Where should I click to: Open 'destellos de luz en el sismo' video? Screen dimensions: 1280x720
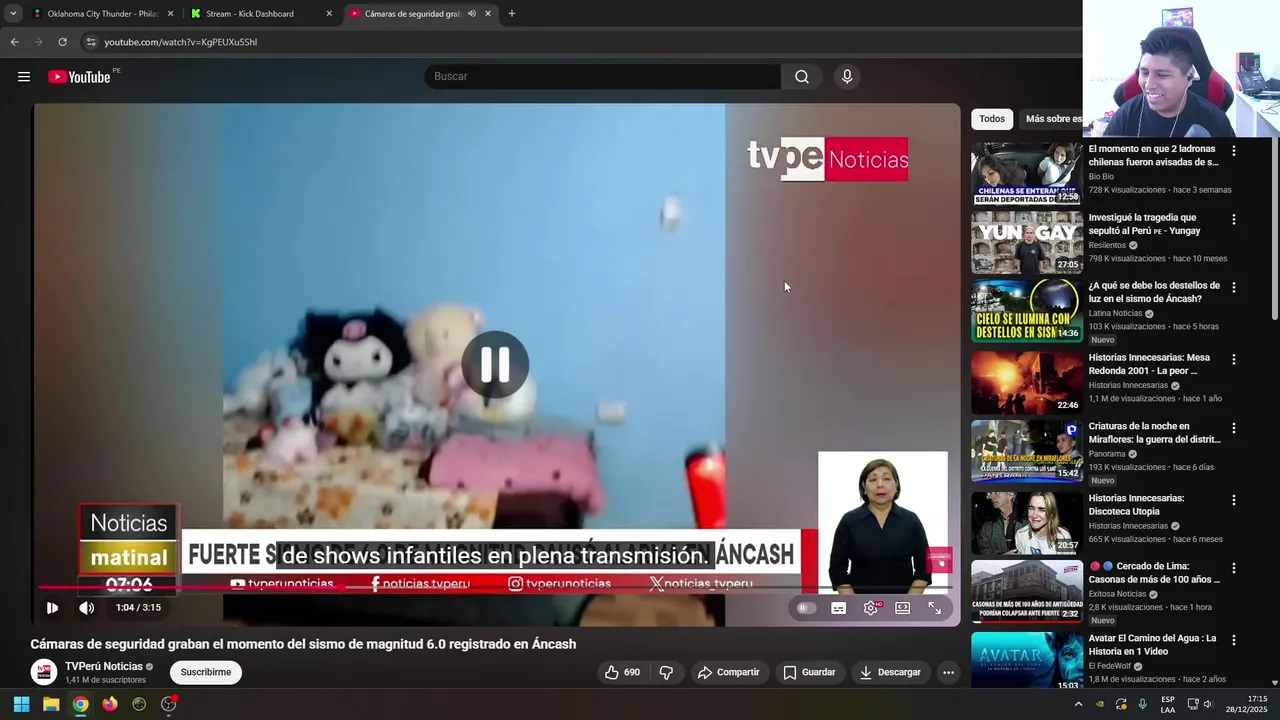1154,292
